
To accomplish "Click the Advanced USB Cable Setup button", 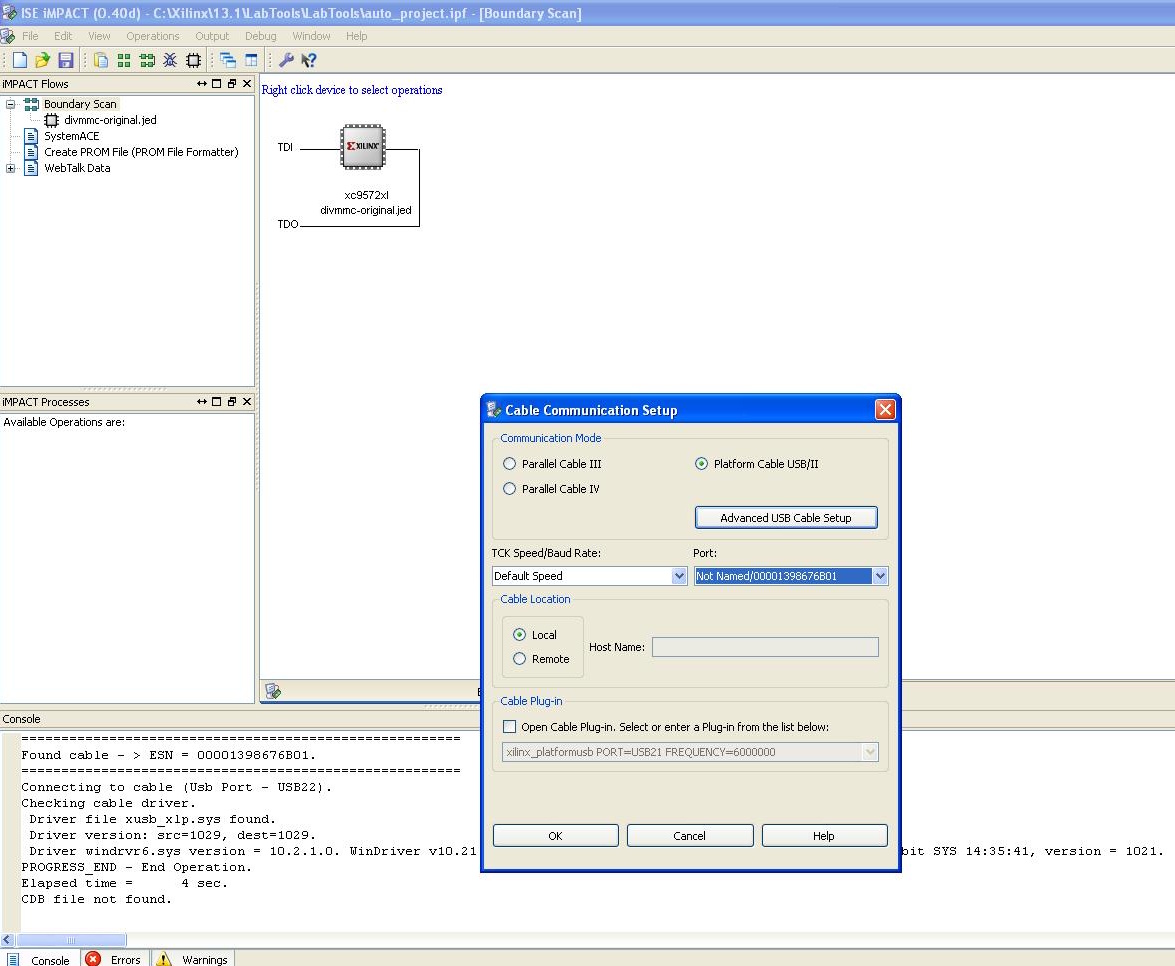I will 786,518.
